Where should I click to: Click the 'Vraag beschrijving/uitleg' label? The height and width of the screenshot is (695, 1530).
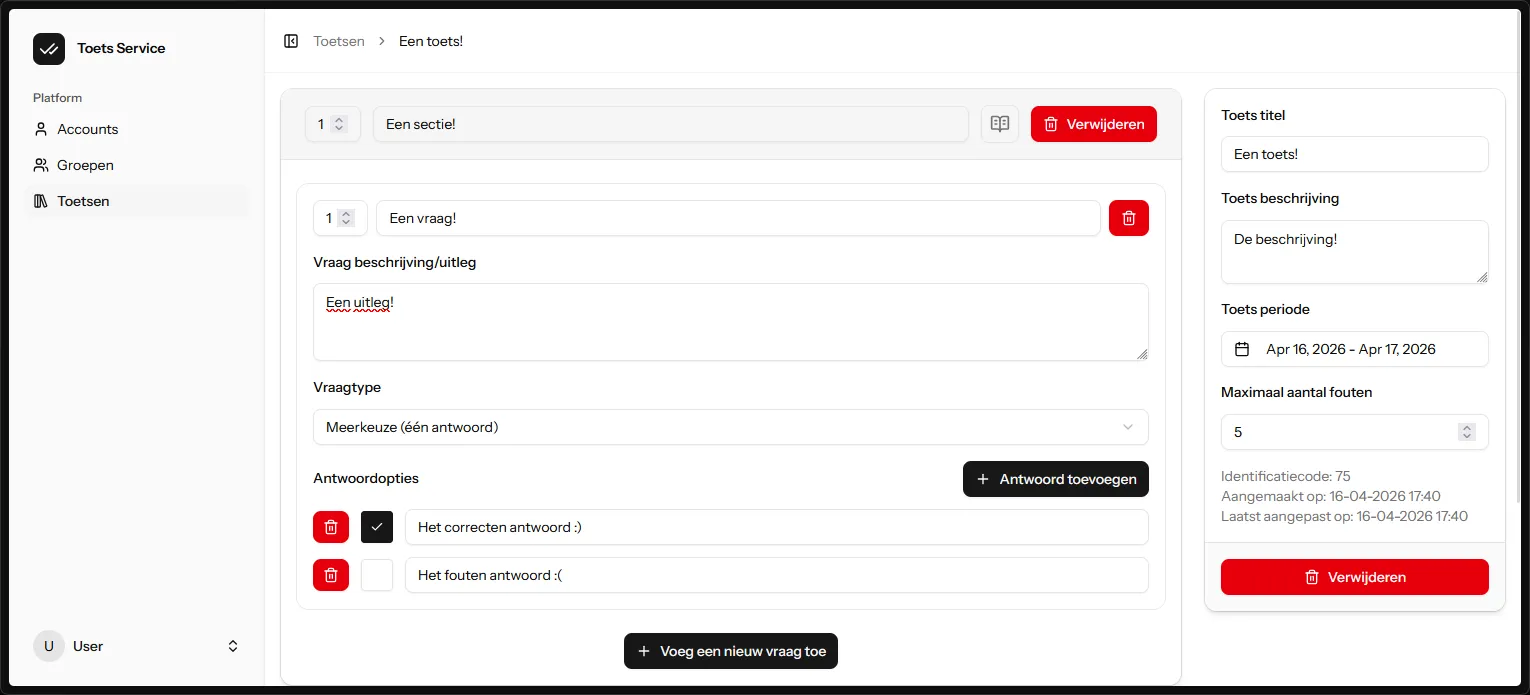tap(395, 262)
